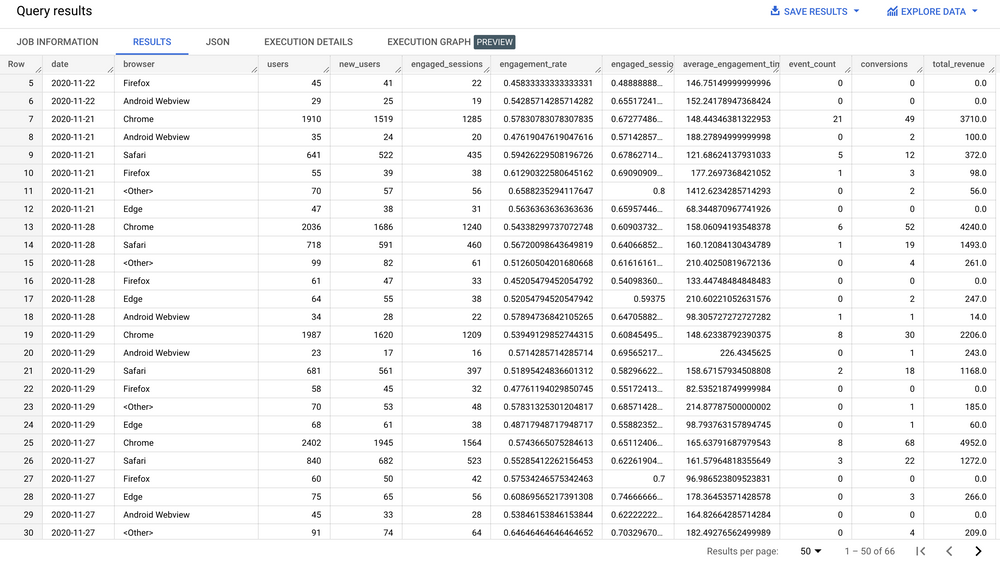This screenshot has height=562, width=1000.
Task: Select Safari cell in row 9
Action: point(135,155)
